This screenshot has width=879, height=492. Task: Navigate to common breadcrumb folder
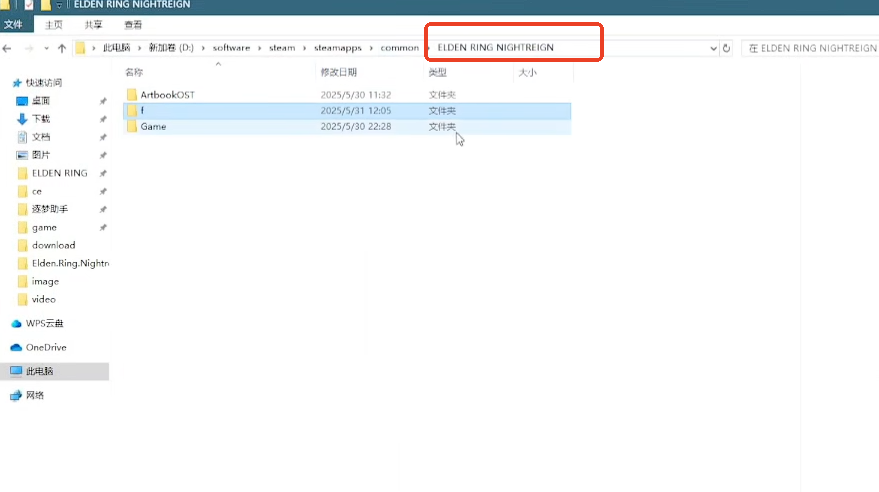point(400,48)
